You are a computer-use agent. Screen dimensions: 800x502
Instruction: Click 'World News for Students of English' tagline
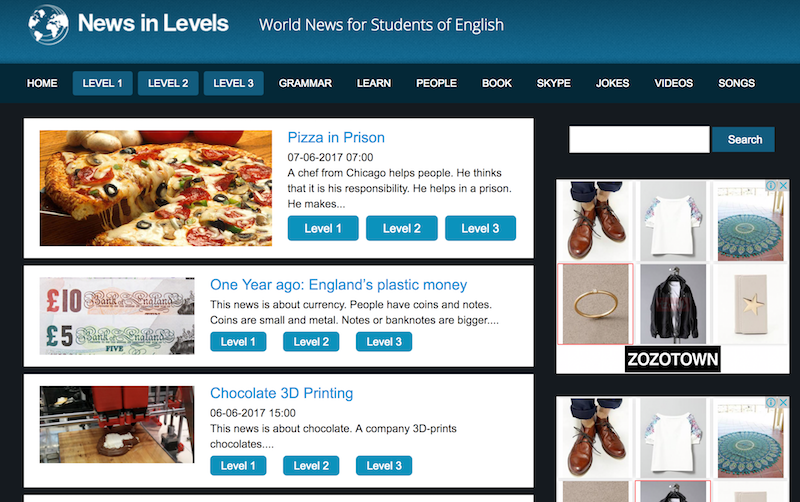[381, 25]
